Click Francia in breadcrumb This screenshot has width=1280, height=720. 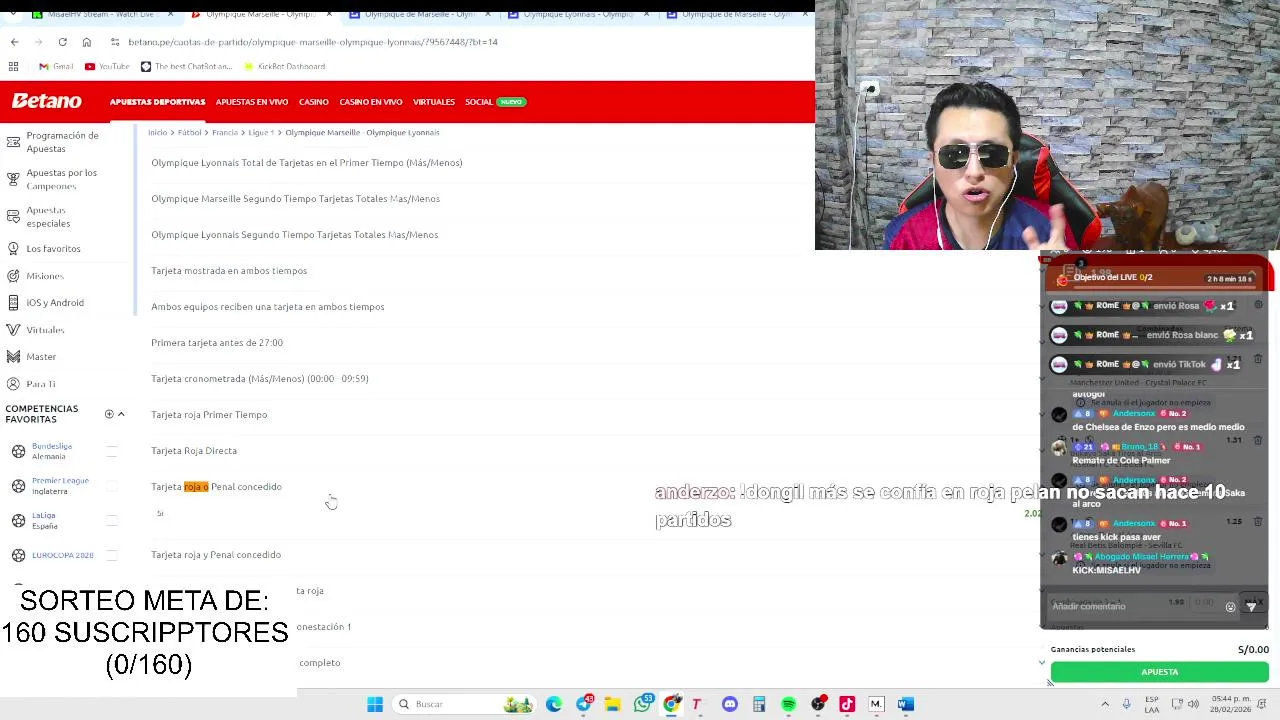tap(224, 133)
